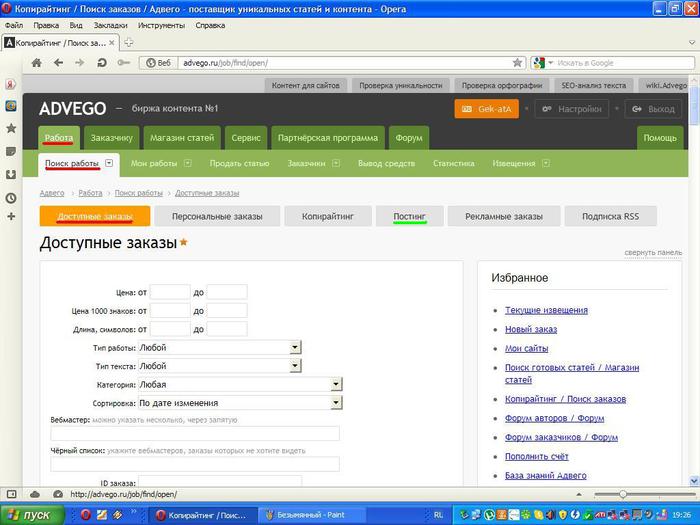700x525 pixels.
Task: Reload the page with the refresh icon
Action: pyautogui.click(x=102, y=63)
